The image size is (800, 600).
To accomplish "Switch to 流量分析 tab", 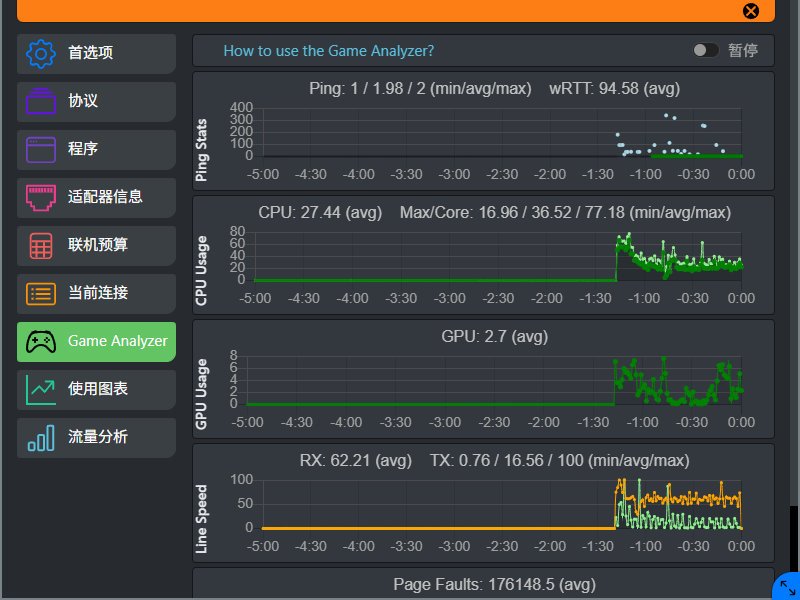I will pyautogui.click(x=96, y=437).
